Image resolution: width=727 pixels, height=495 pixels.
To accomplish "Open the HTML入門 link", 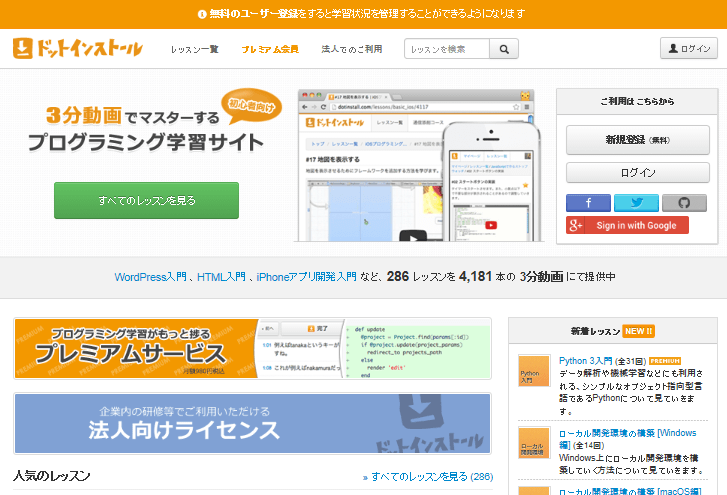I will click(221, 277).
